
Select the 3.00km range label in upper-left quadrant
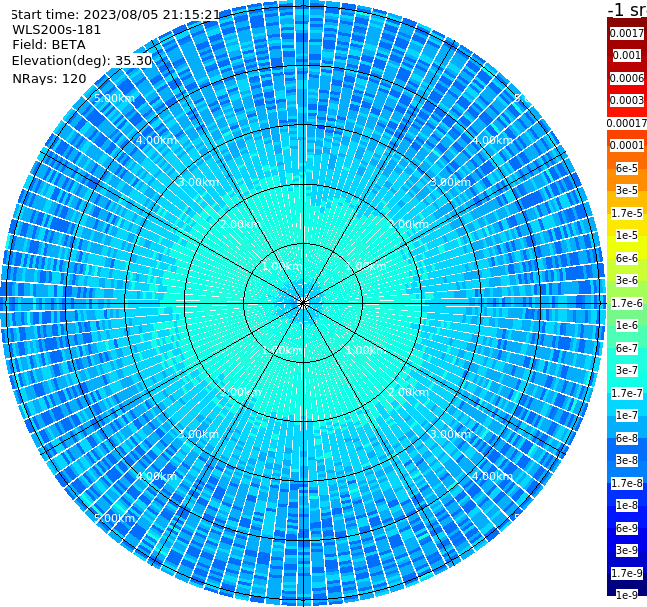point(198,182)
